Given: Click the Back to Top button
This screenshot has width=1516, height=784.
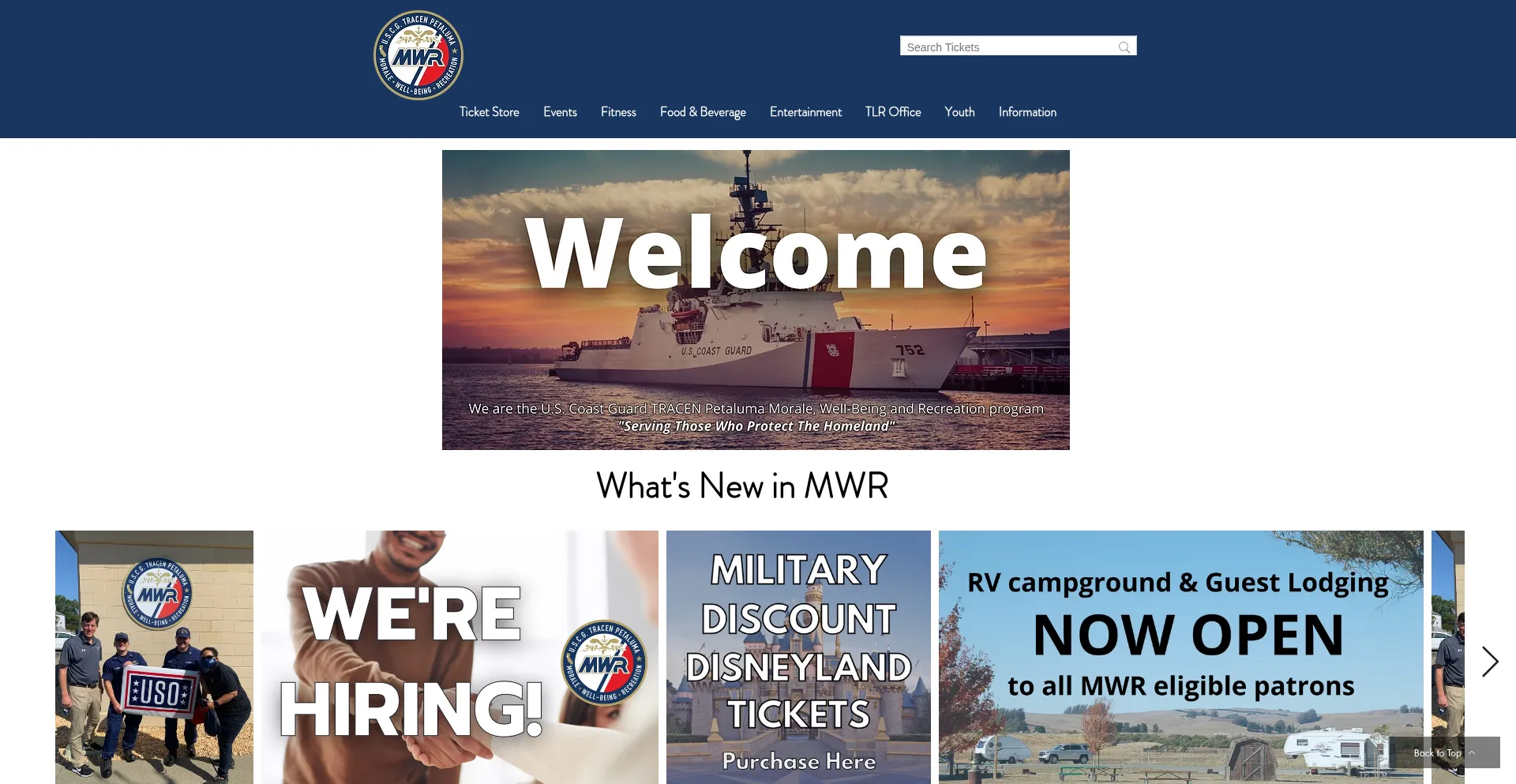Looking at the screenshot, I should [1444, 752].
